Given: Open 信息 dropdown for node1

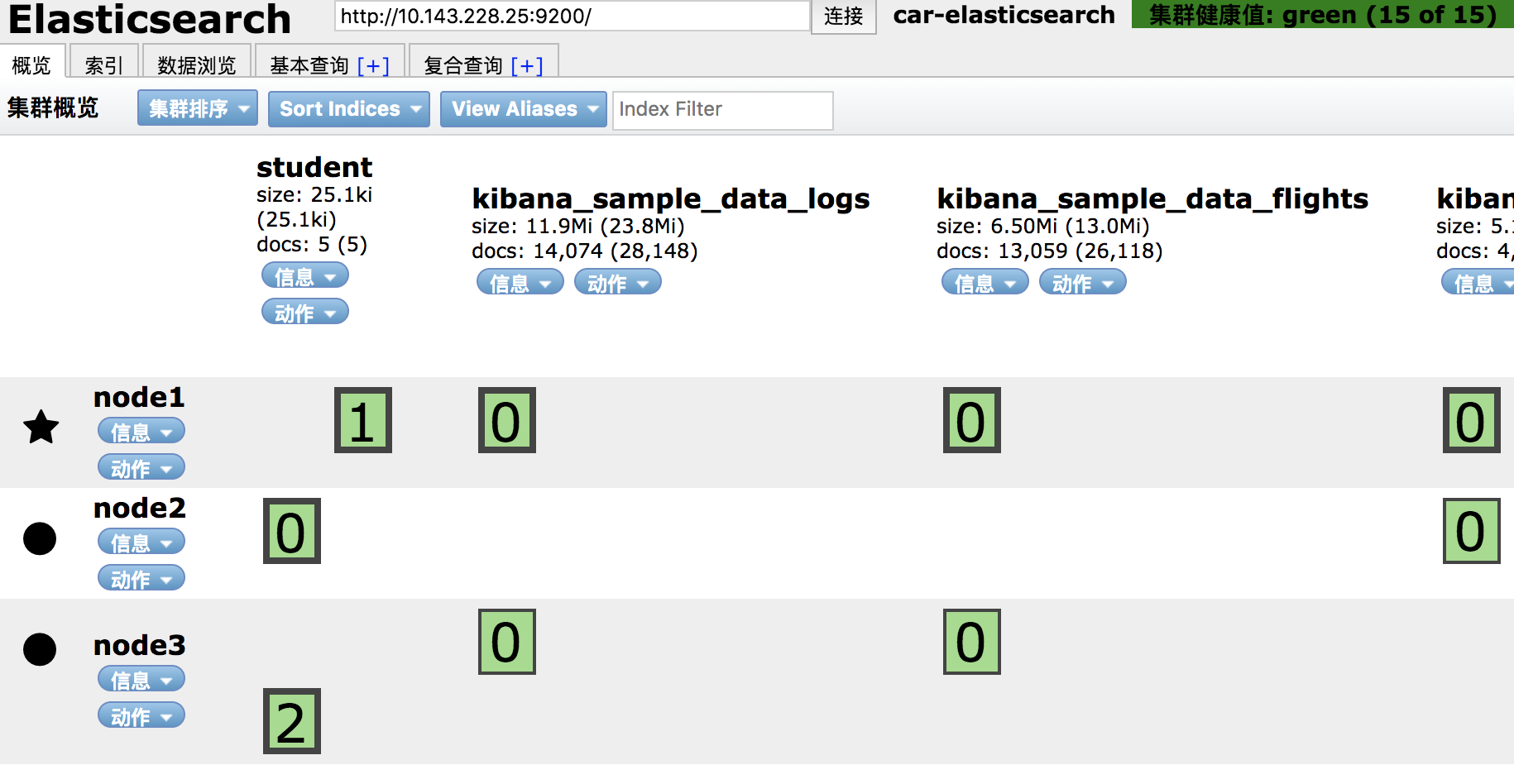Looking at the screenshot, I should coord(141,431).
